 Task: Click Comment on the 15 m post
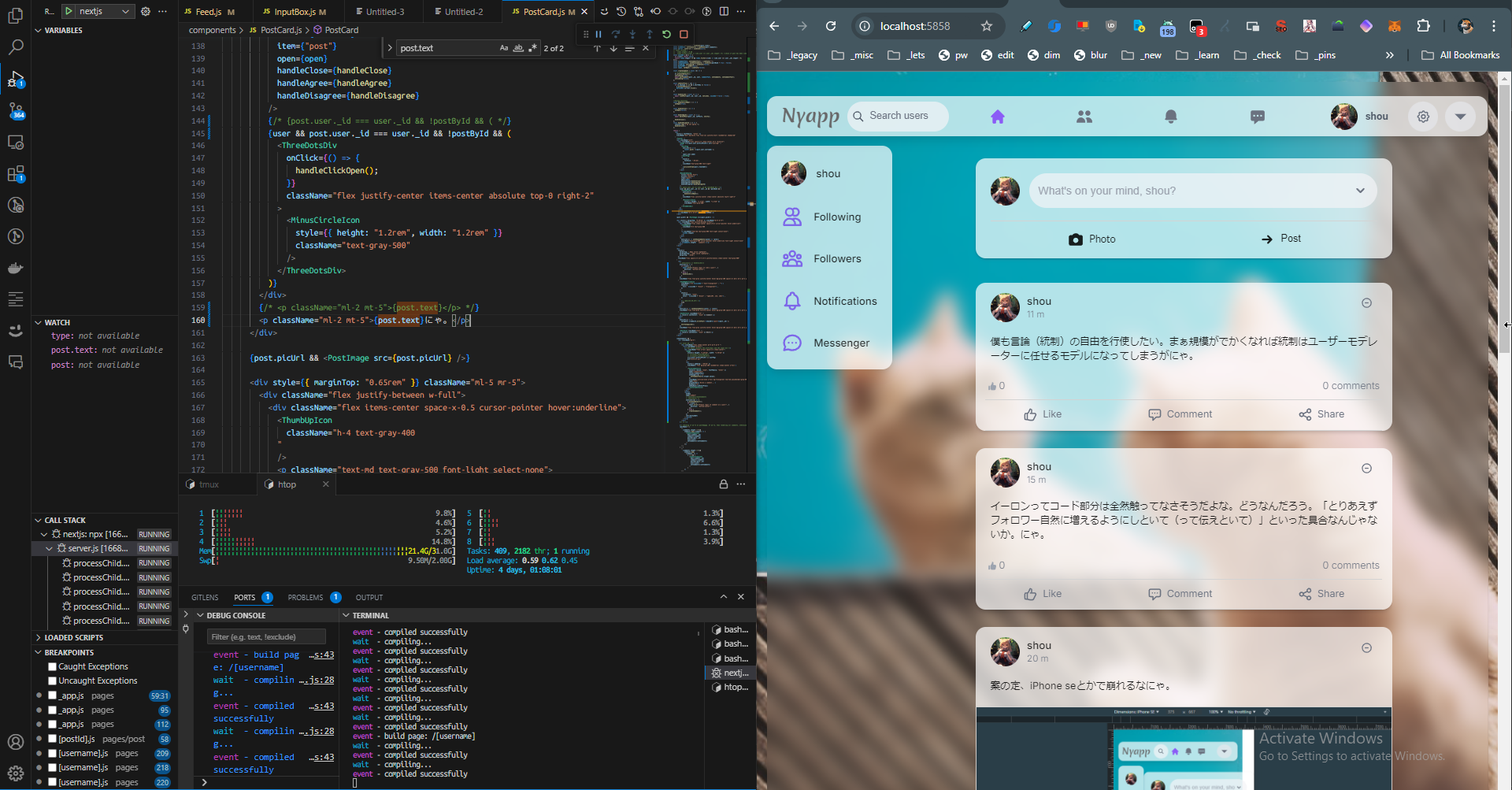[x=1180, y=594]
